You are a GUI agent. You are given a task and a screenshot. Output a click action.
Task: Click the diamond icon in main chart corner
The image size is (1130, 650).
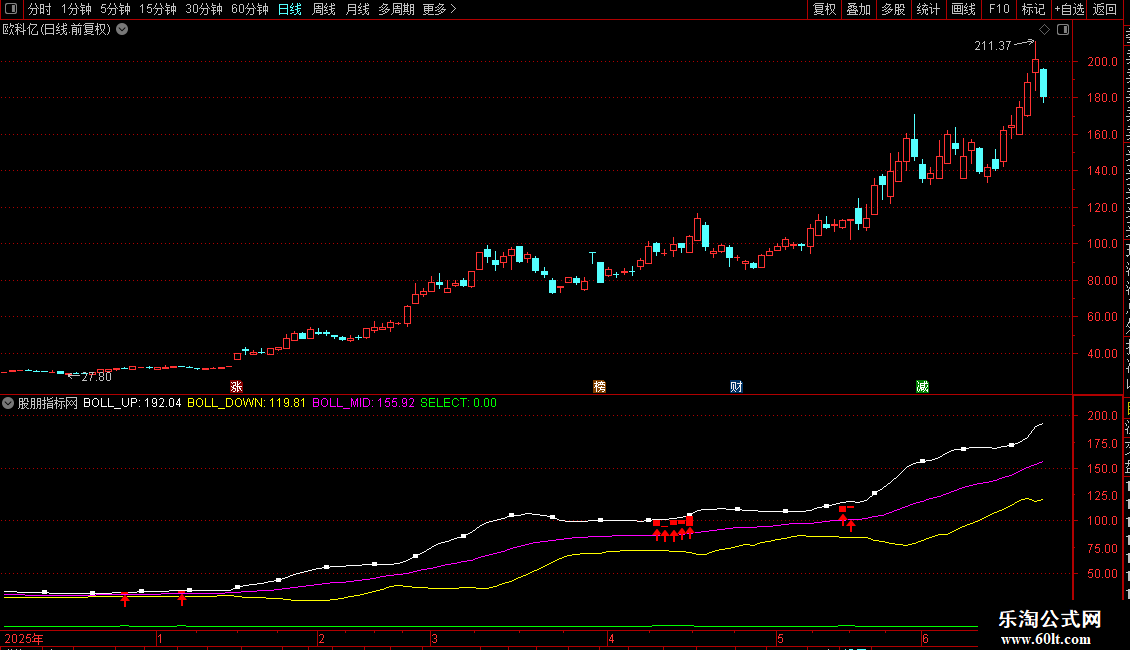pyautogui.click(x=1044, y=30)
